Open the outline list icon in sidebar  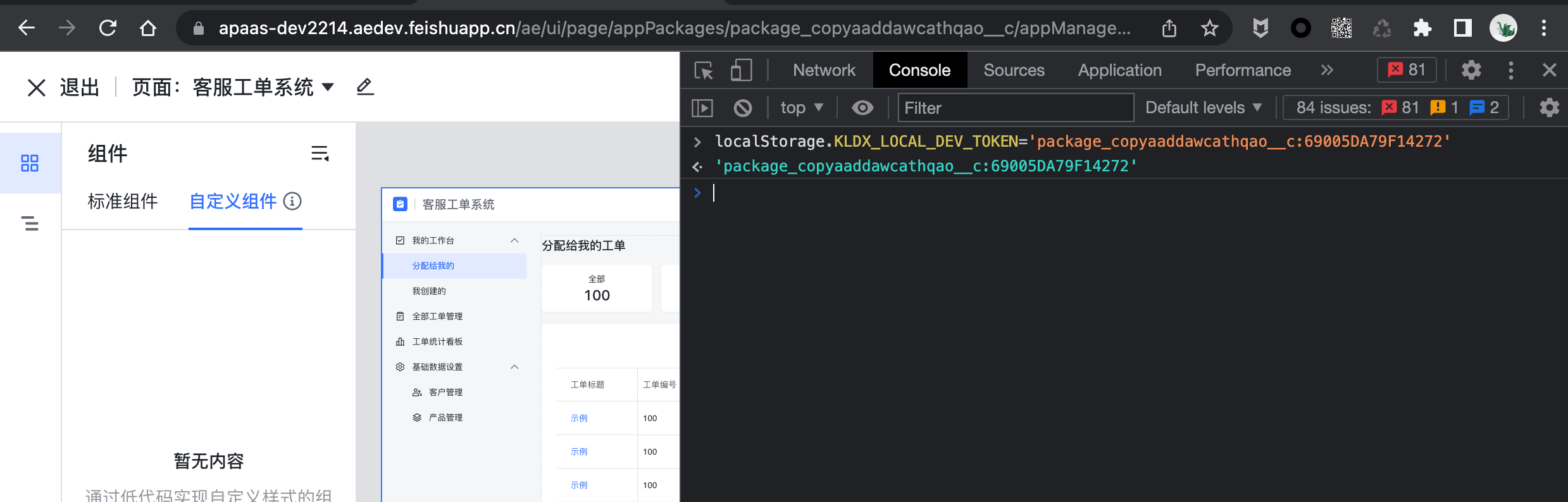tap(30, 223)
